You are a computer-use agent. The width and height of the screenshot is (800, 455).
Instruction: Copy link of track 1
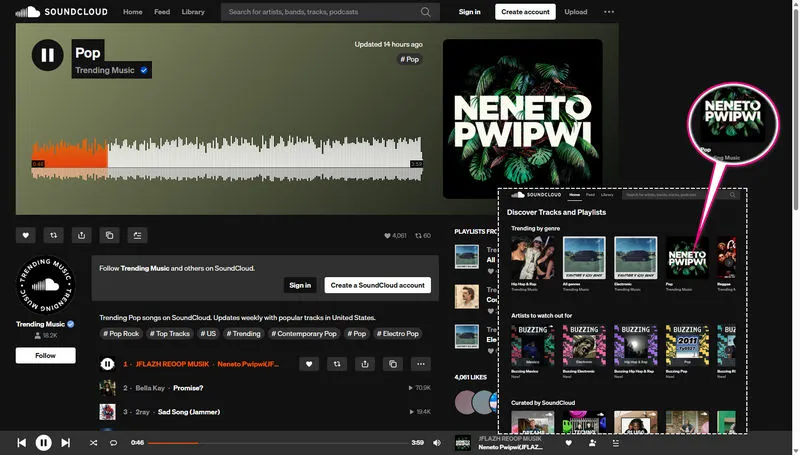click(393, 364)
